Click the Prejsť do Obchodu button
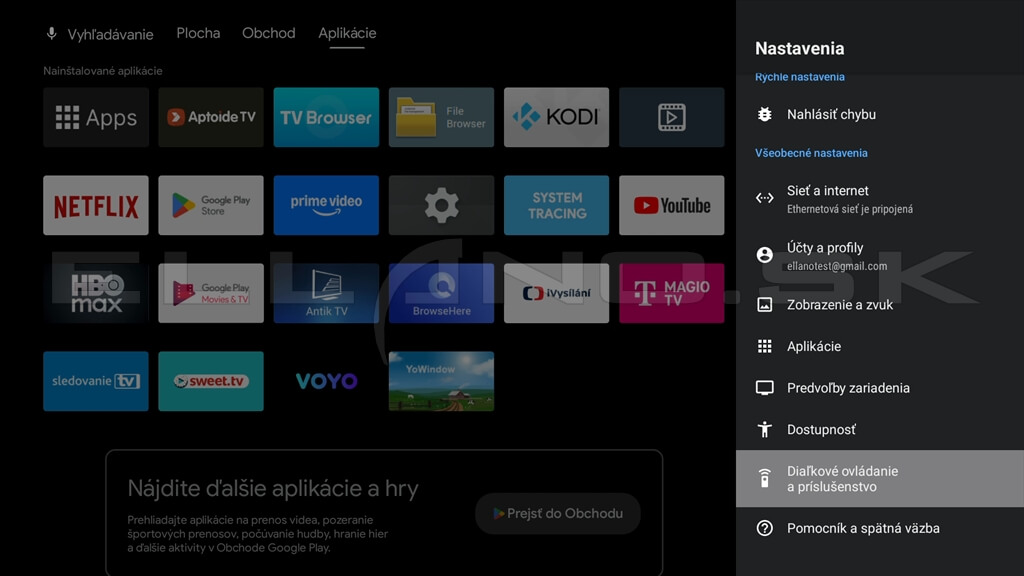 point(558,513)
